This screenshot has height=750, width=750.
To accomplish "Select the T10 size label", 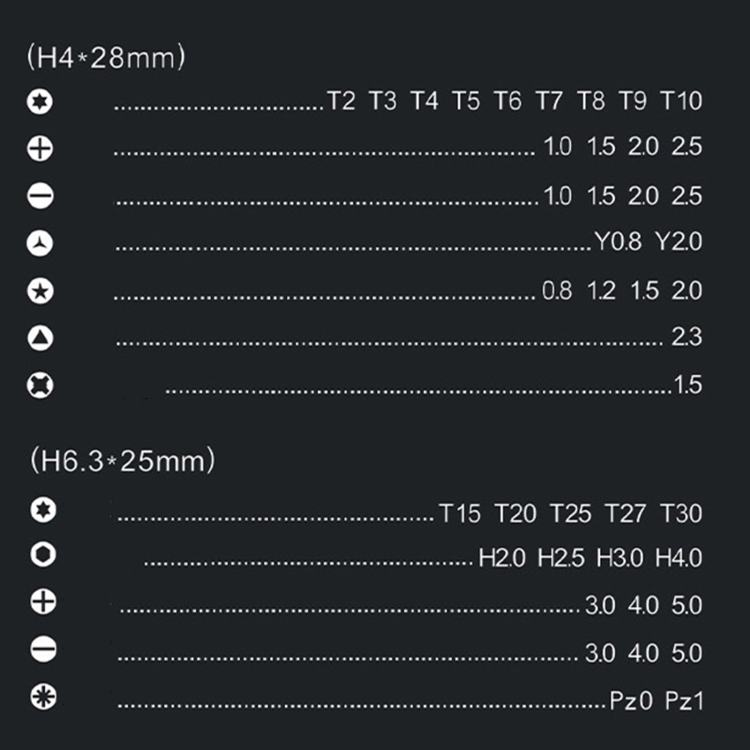I will [x=681, y=101].
